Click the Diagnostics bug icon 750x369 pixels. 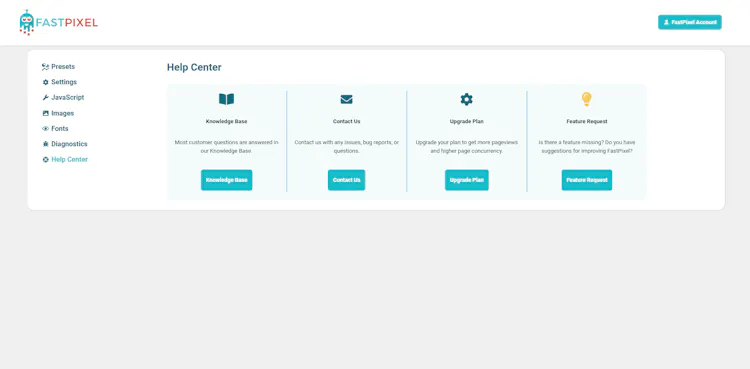coord(45,144)
